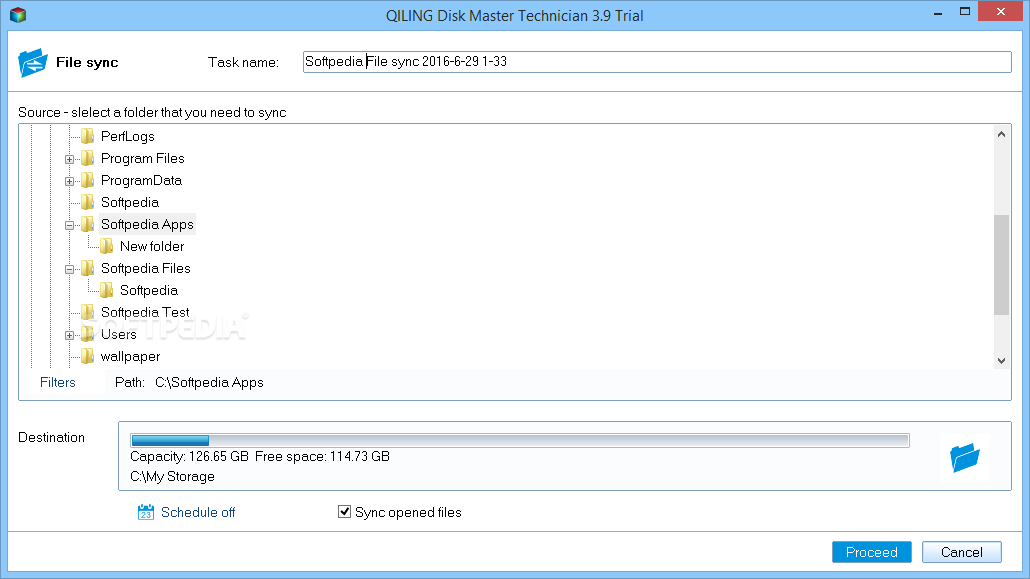Click PerfLogs folder icon
The width and height of the screenshot is (1030, 579).
click(87, 136)
